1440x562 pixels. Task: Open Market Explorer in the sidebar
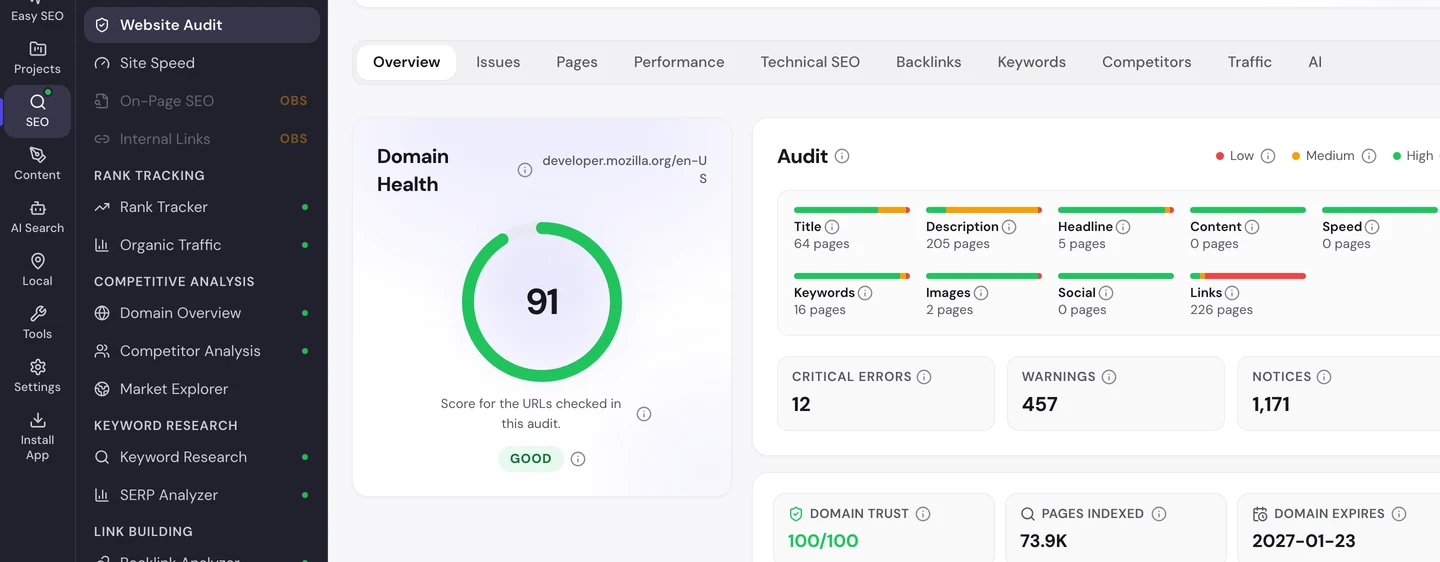(x=202, y=389)
